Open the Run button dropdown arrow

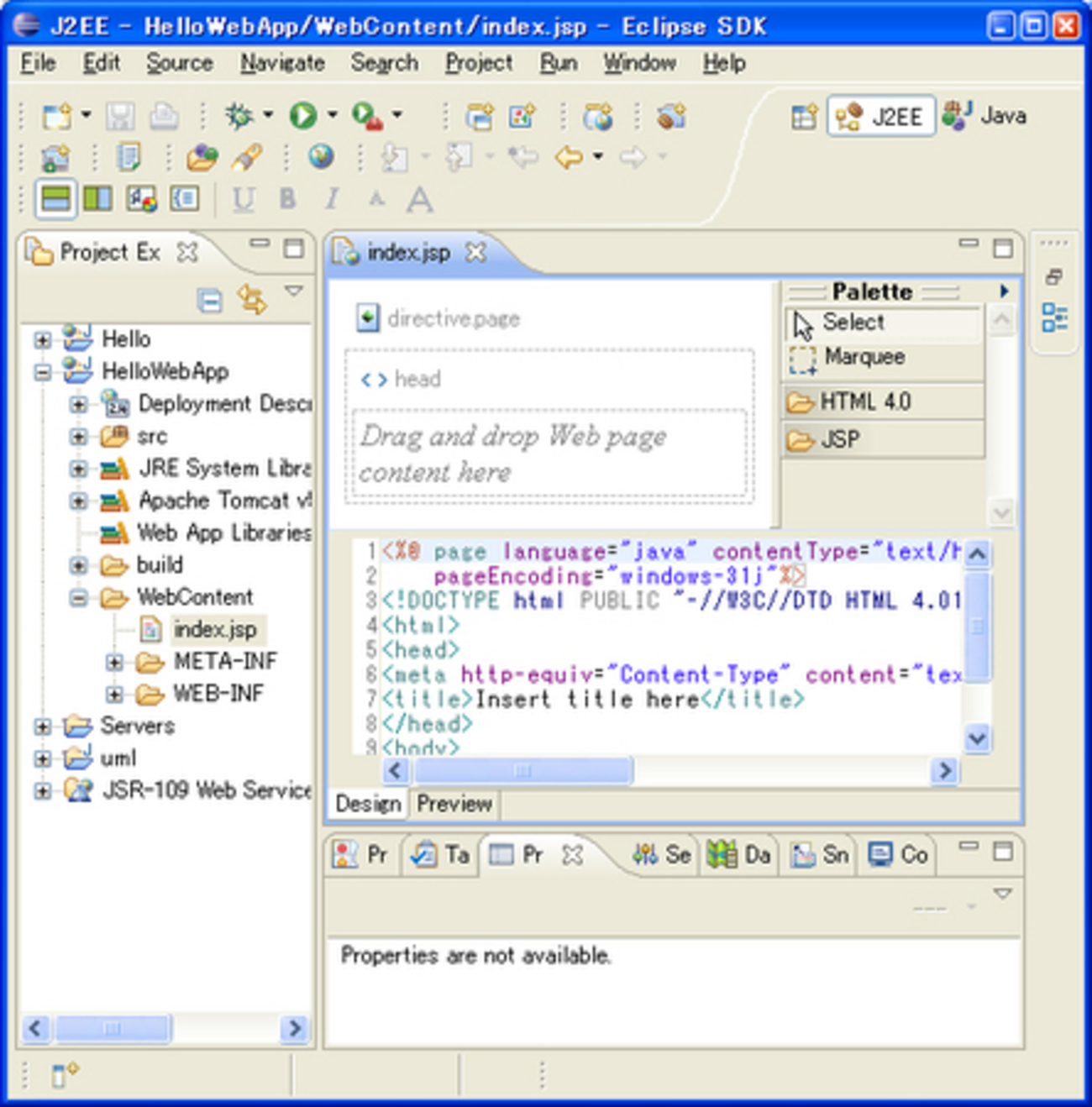coord(333,114)
